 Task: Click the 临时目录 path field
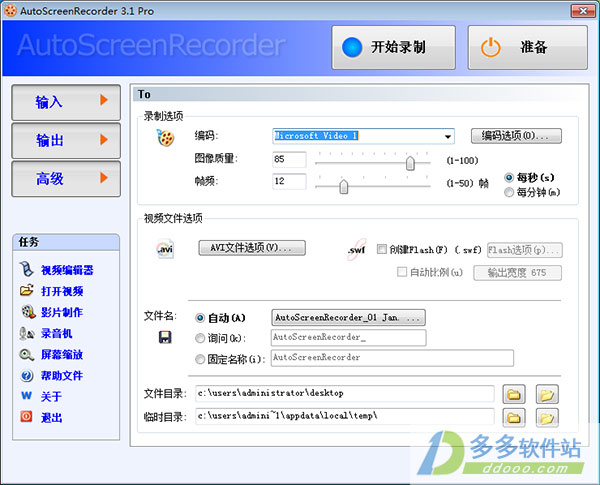345,416
